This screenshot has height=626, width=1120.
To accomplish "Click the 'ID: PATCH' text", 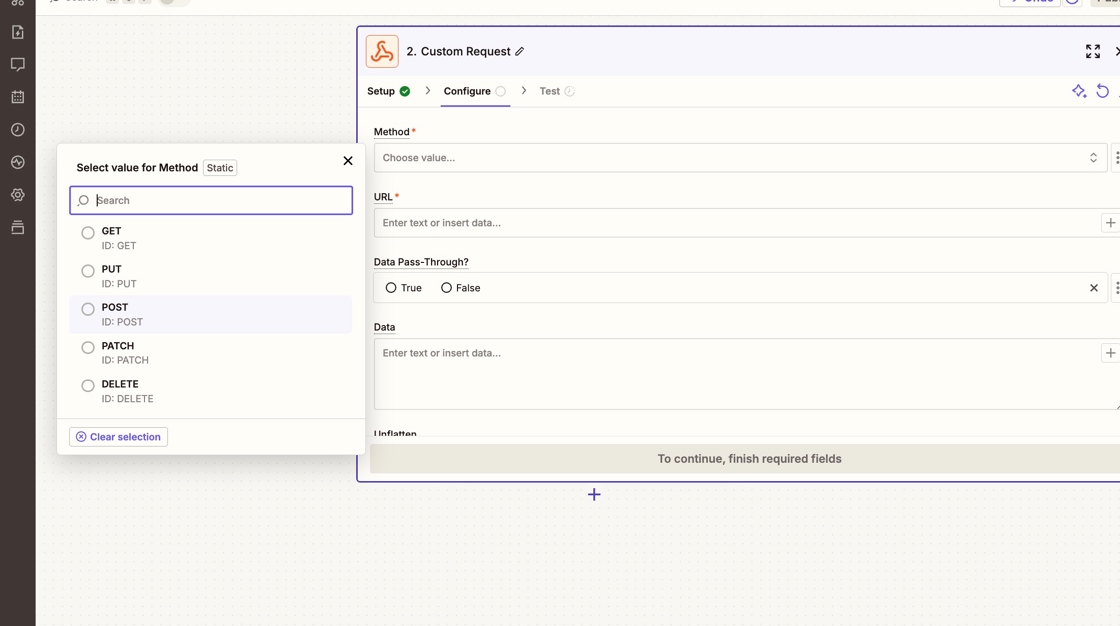I will coord(125,360).
